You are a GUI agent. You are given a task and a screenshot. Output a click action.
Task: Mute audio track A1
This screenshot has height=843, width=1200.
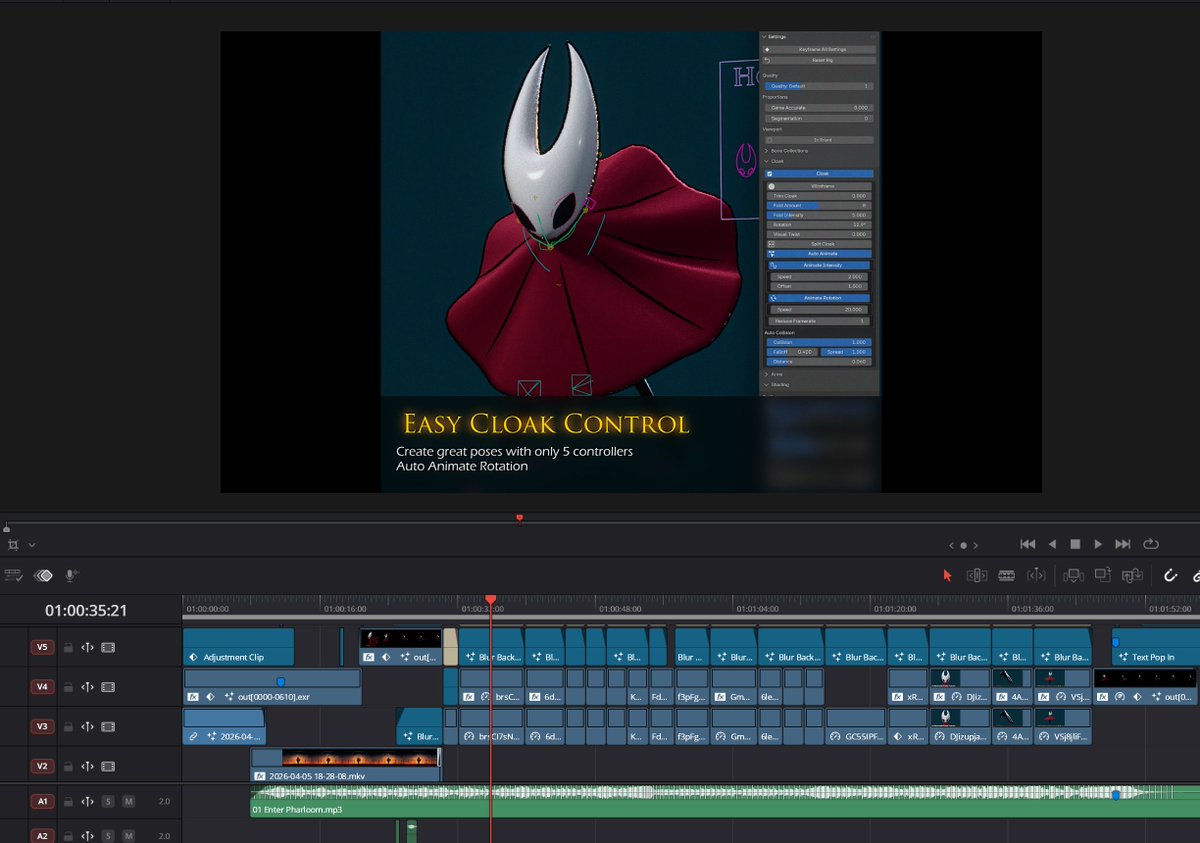point(128,801)
